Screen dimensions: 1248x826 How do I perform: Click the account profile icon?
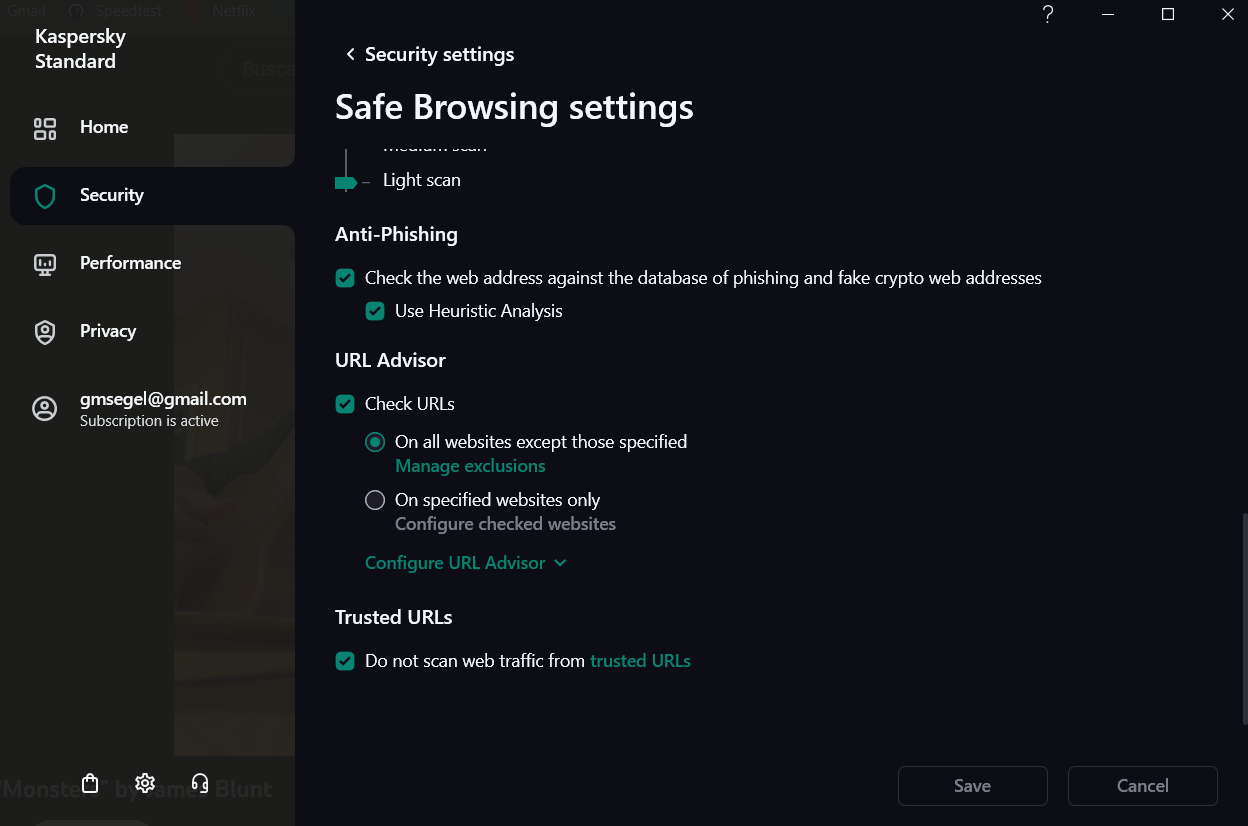click(45, 409)
